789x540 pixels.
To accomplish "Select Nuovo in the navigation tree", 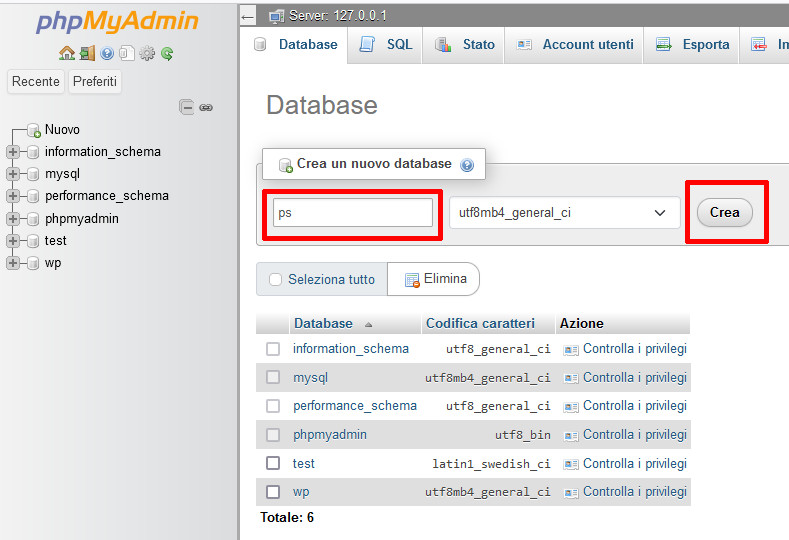I will [62, 130].
